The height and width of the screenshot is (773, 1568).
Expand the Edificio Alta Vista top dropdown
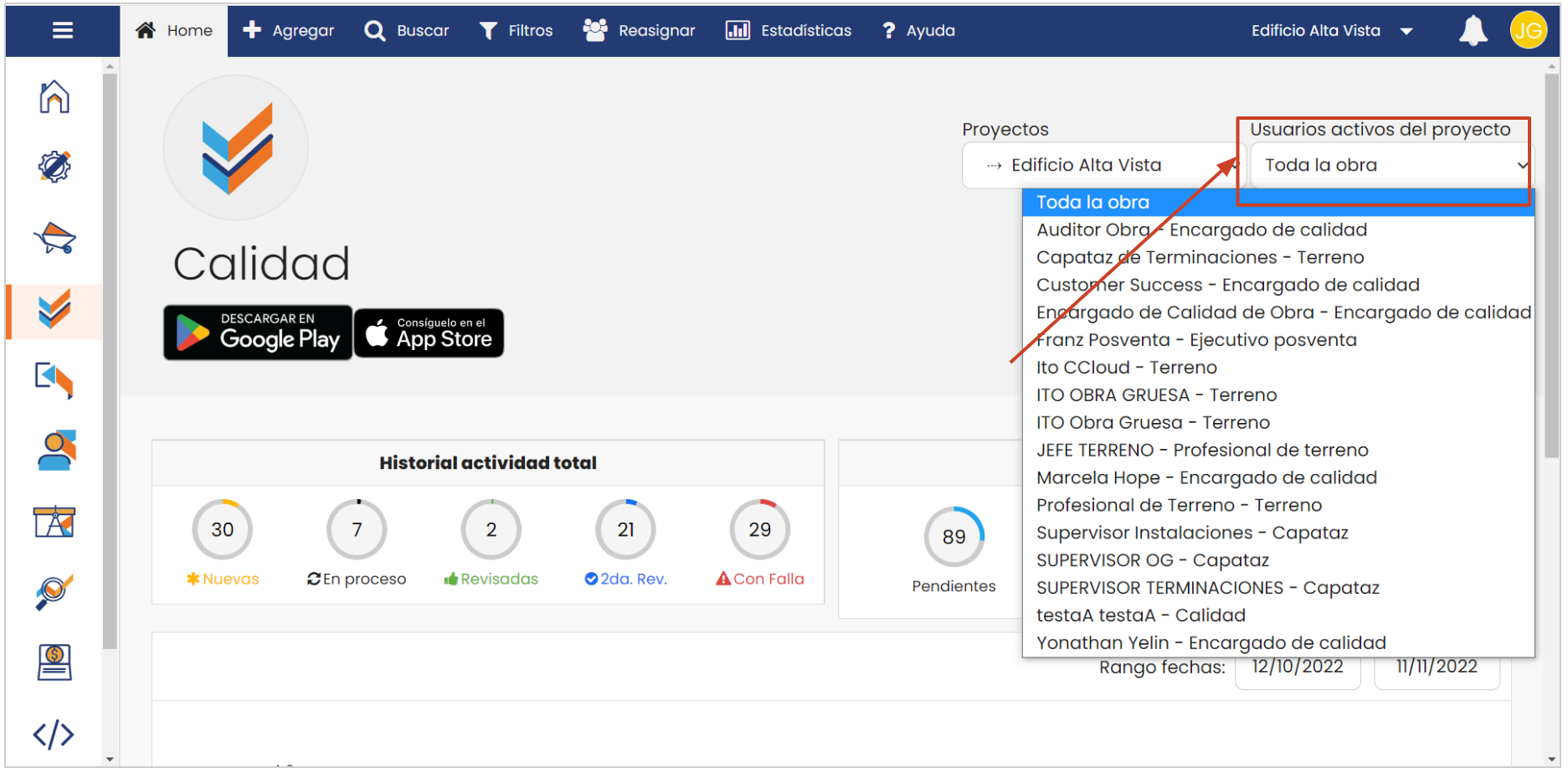coord(1331,31)
